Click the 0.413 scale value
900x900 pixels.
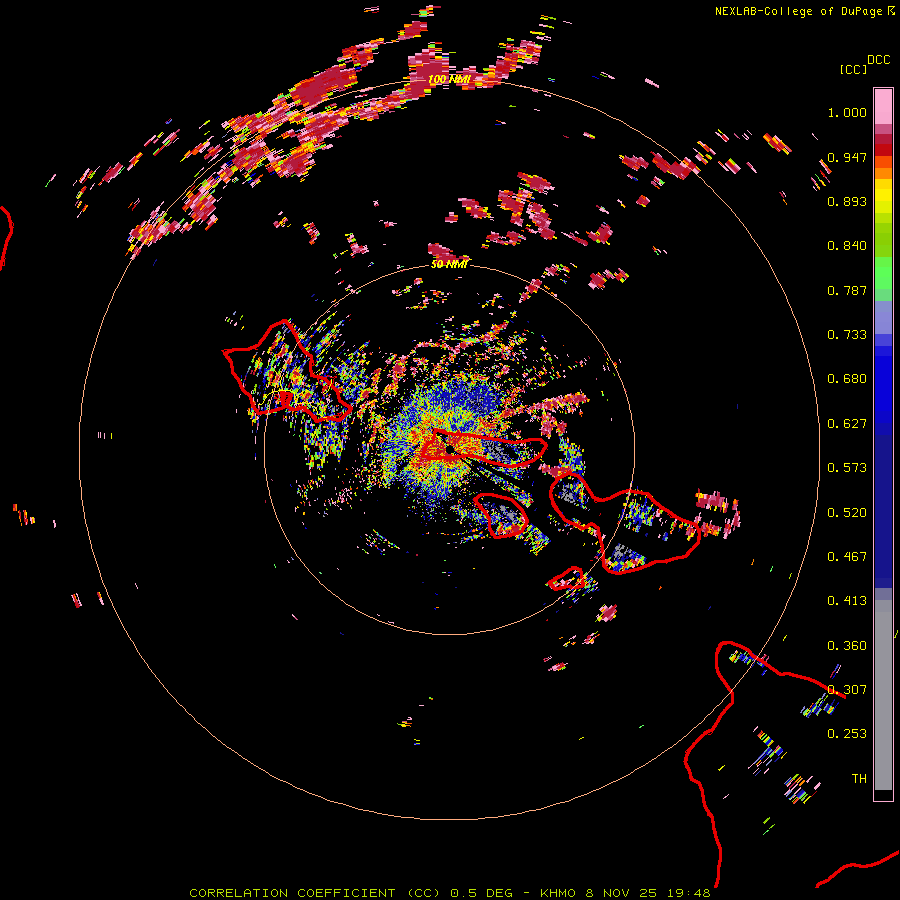coord(847,601)
